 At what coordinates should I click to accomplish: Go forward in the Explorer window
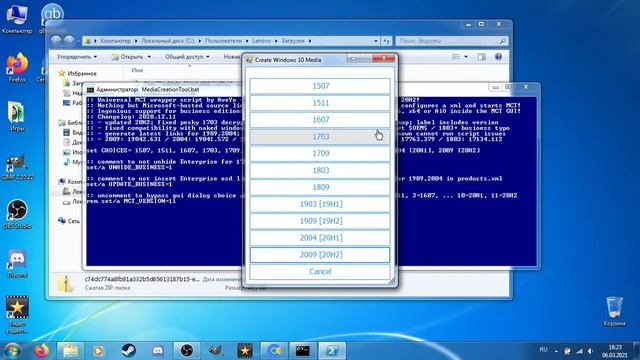(x=69, y=40)
